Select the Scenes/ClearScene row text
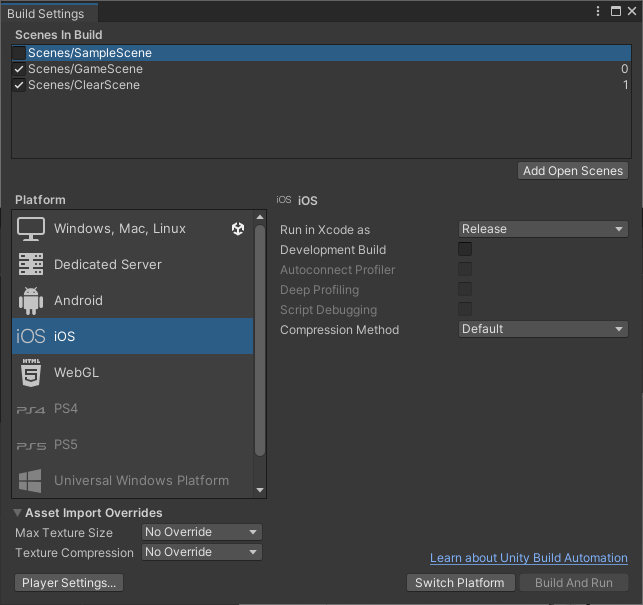Screen dimensions: 643x605 click(84, 85)
